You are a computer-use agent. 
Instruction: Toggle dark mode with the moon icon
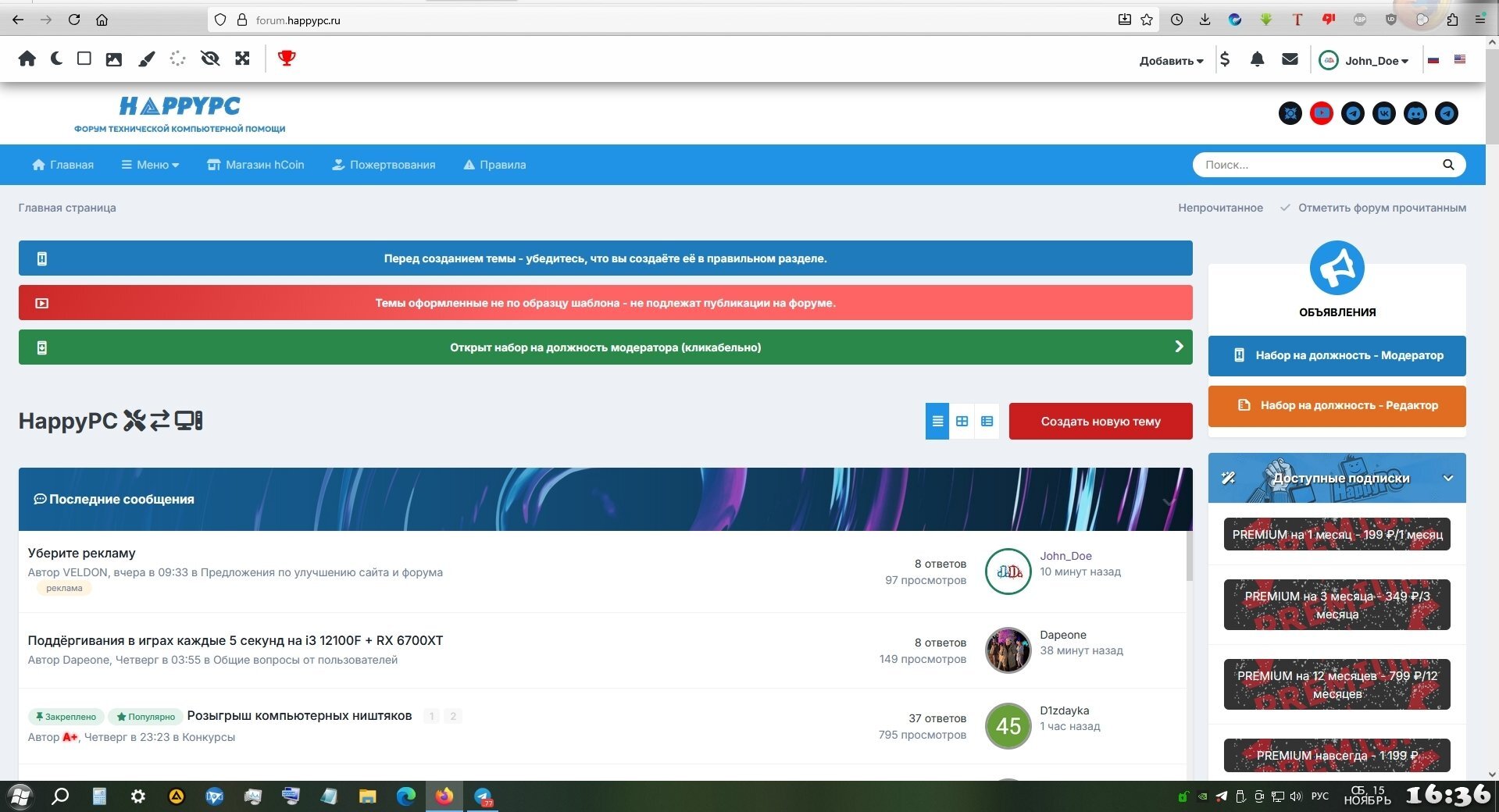tap(56, 59)
